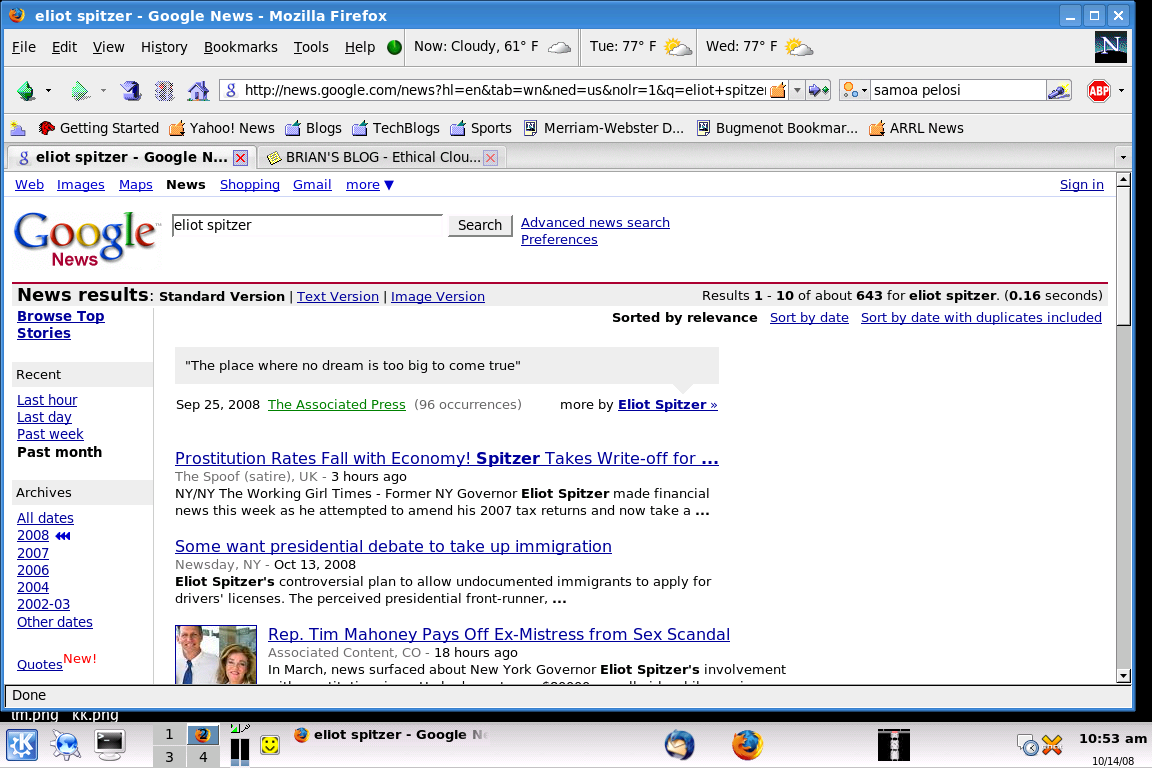Click the feed icon inside the URL bar

(778, 90)
